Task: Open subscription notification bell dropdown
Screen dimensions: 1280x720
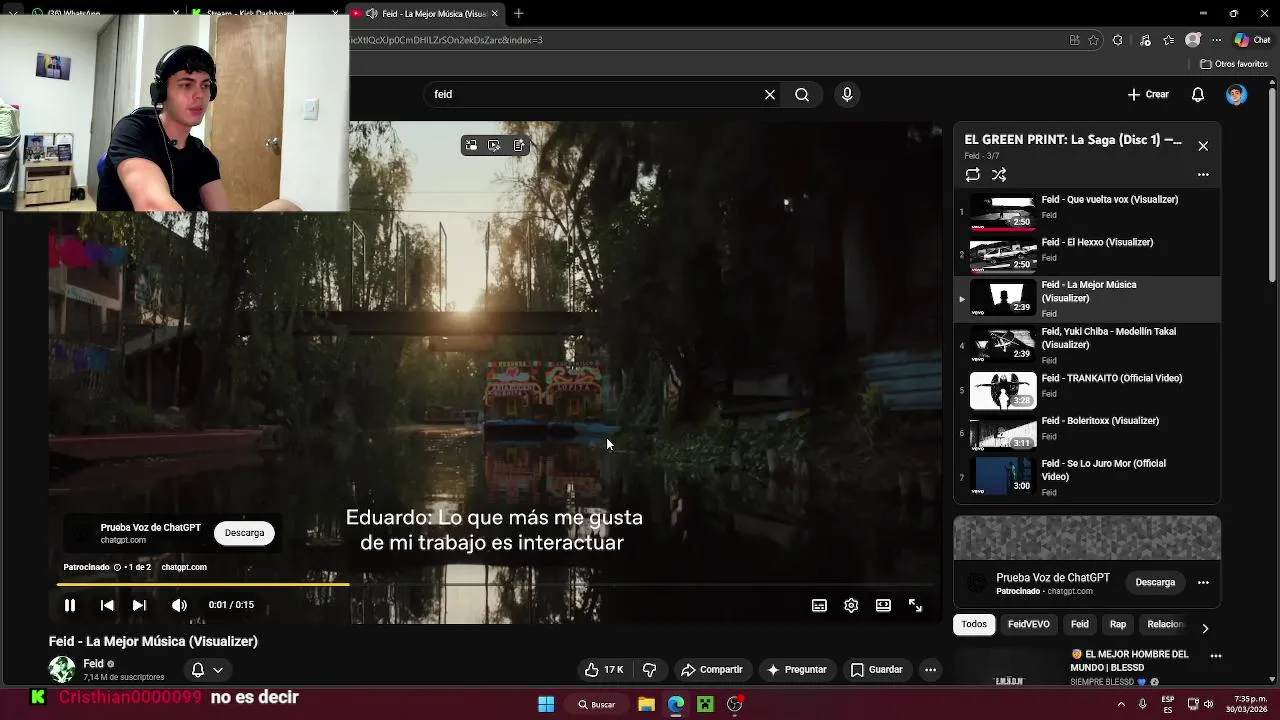Action: [207, 670]
